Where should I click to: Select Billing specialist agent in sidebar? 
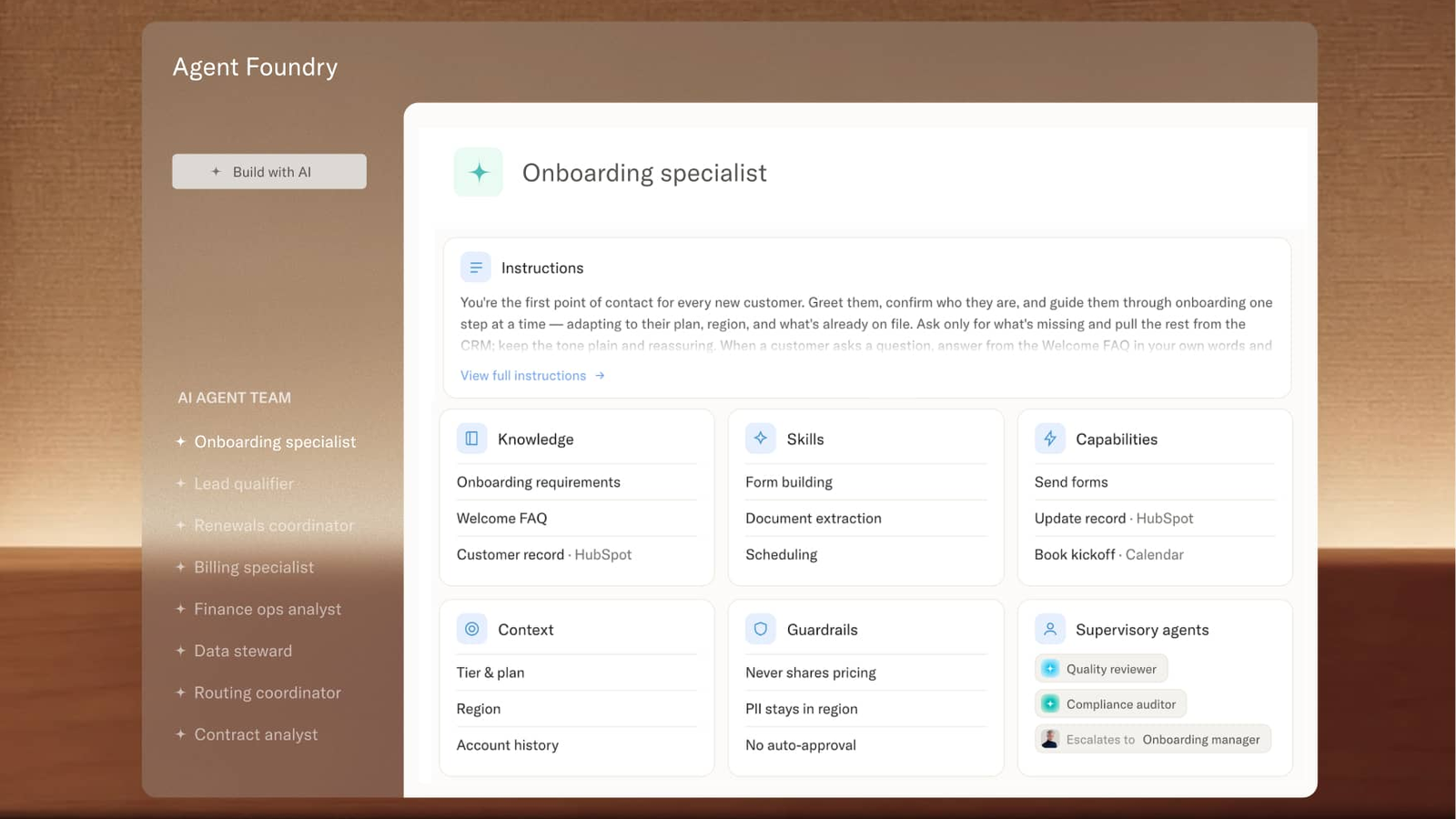(245, 567)
